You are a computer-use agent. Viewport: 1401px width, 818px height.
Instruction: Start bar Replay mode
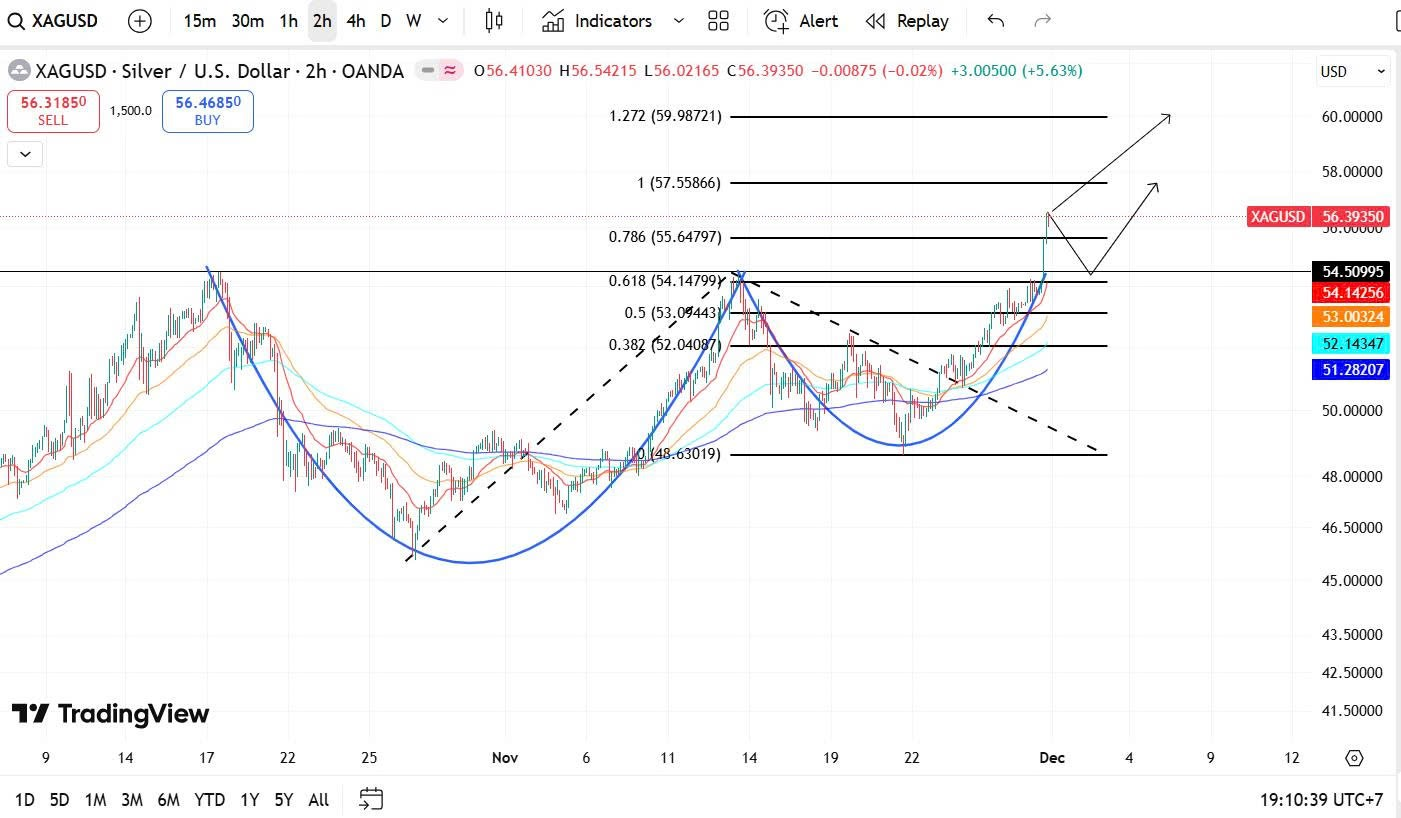907,21
